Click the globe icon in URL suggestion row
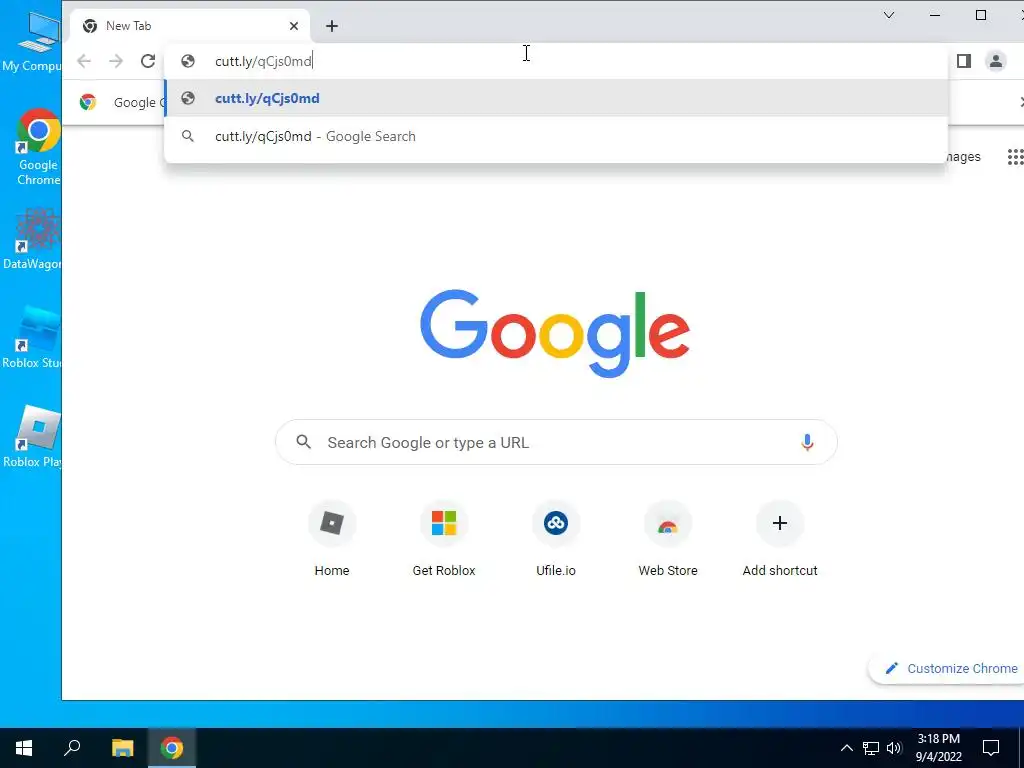Viewport: 1024px width, 768px height. [188, 98]
